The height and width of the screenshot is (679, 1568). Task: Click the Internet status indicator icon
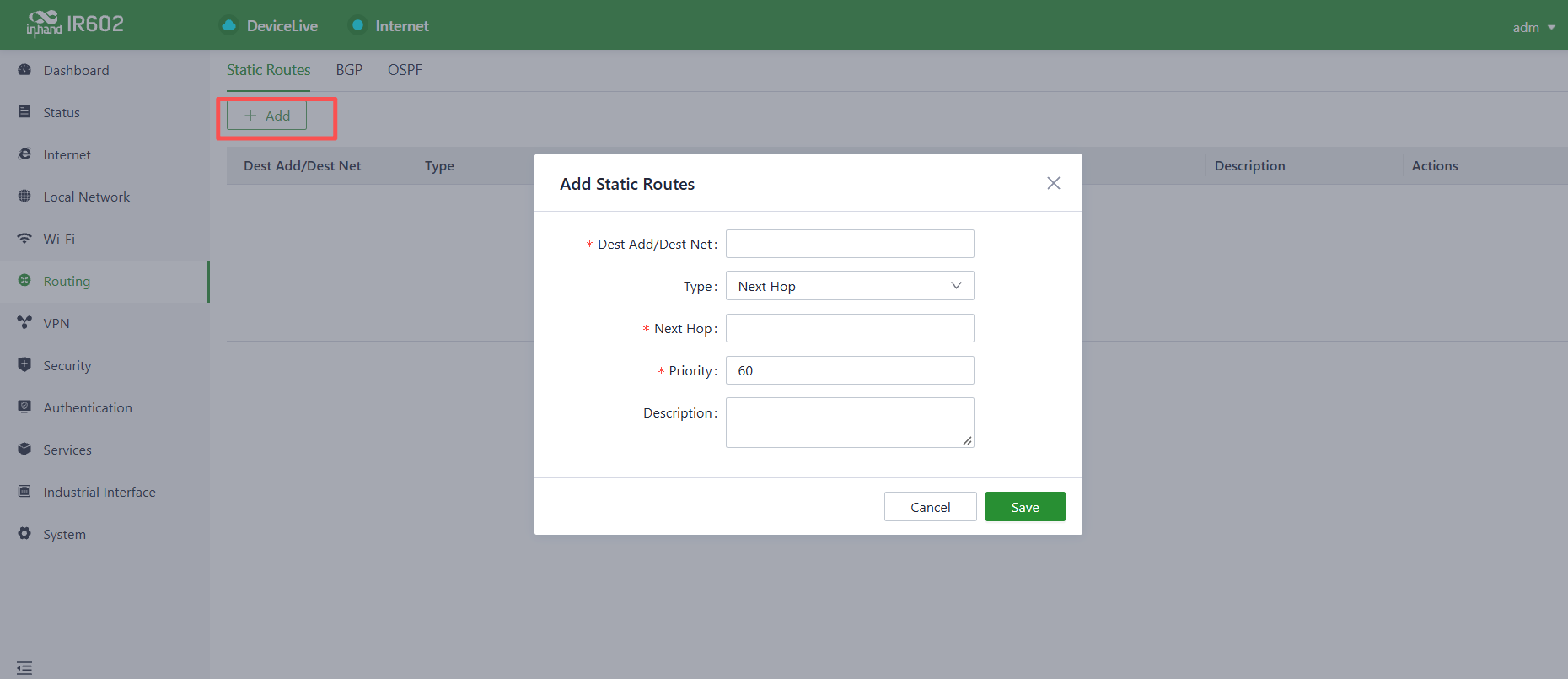(x=357, y=25)
